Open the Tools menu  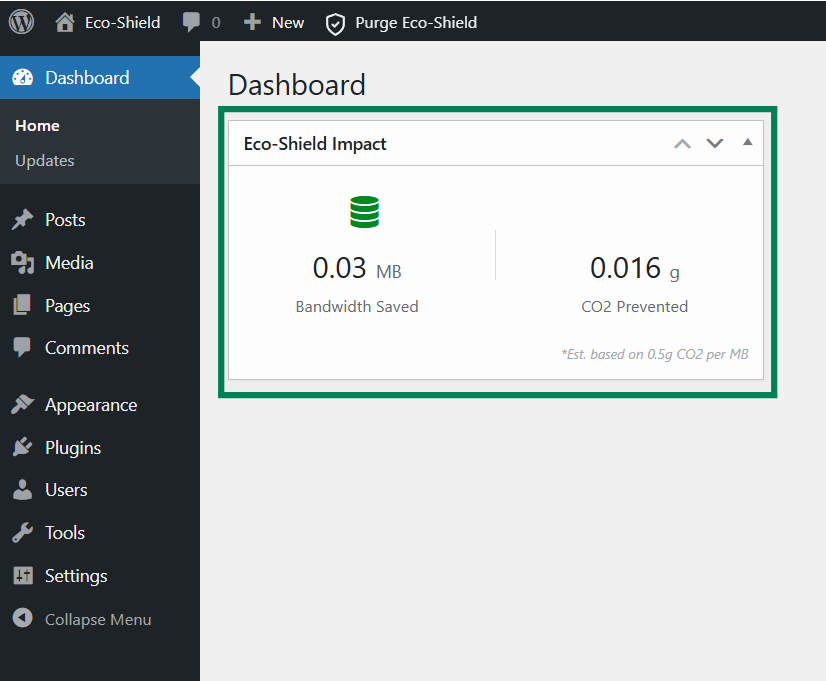click(65, 533)
